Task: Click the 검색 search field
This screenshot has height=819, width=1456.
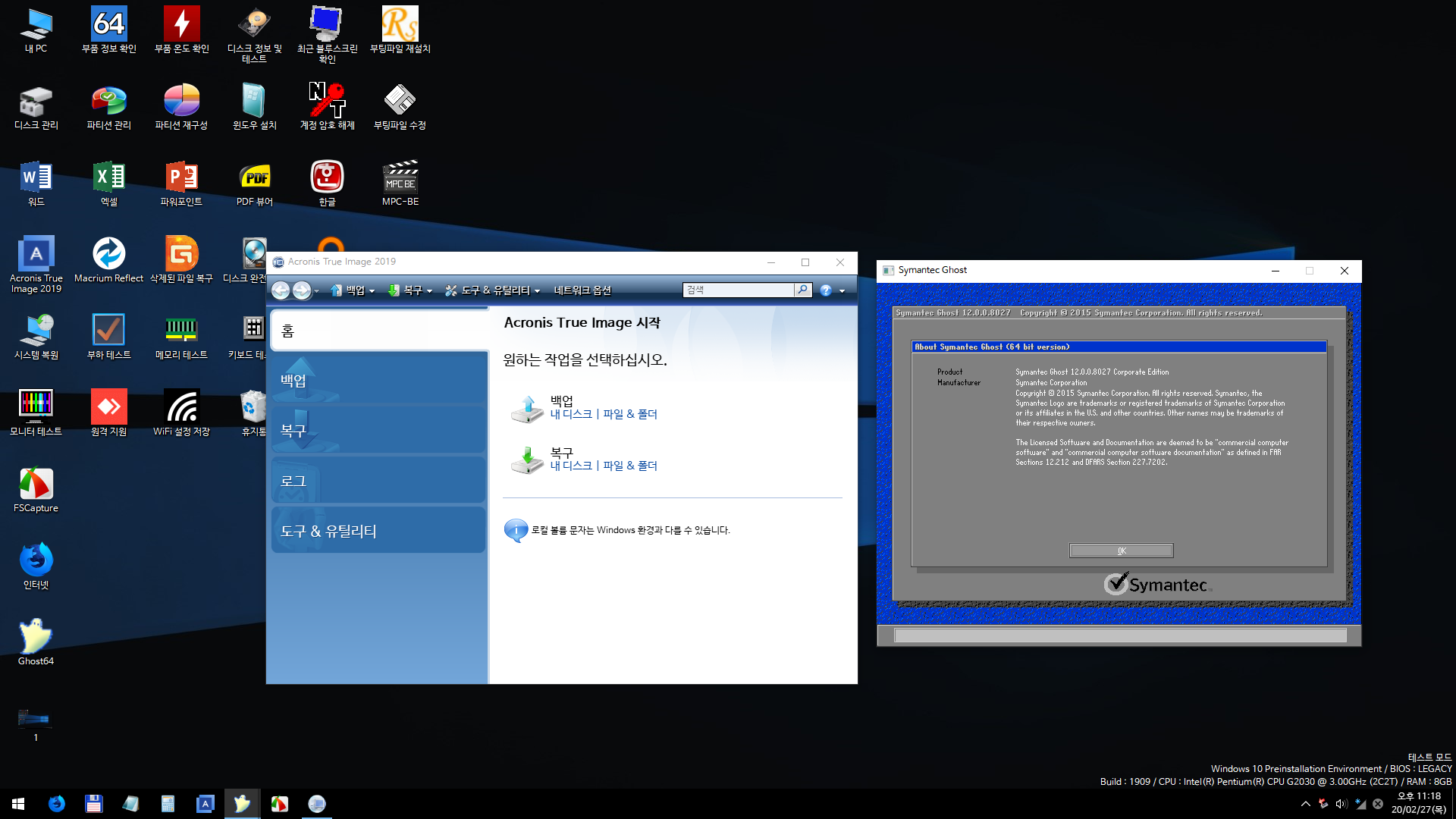Action: 739,290
